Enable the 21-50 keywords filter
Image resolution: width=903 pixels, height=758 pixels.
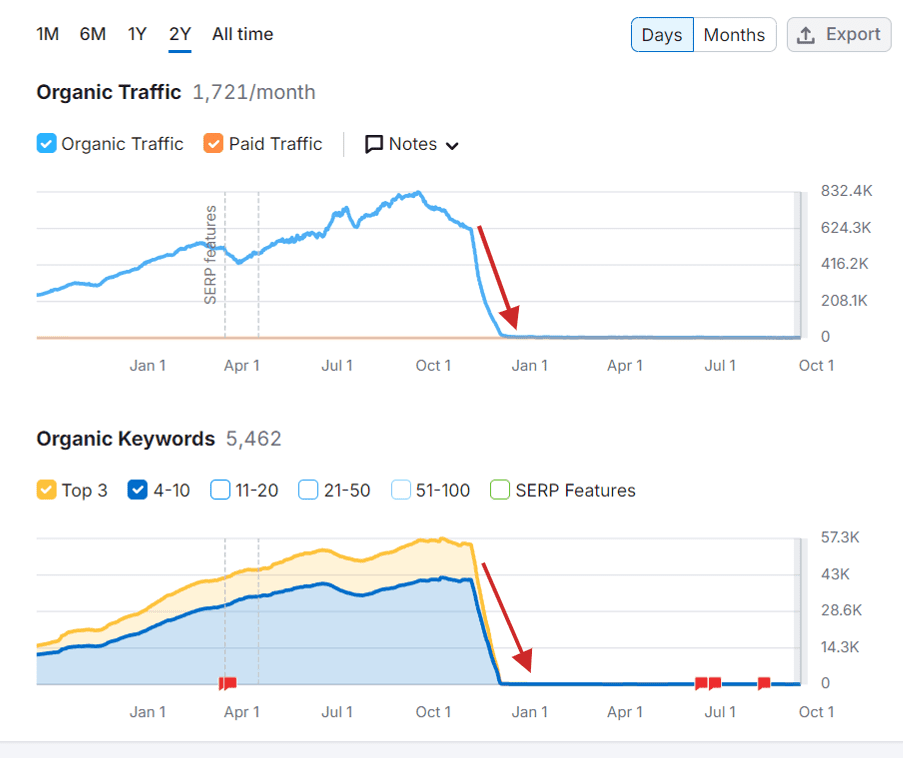(307, 490)
